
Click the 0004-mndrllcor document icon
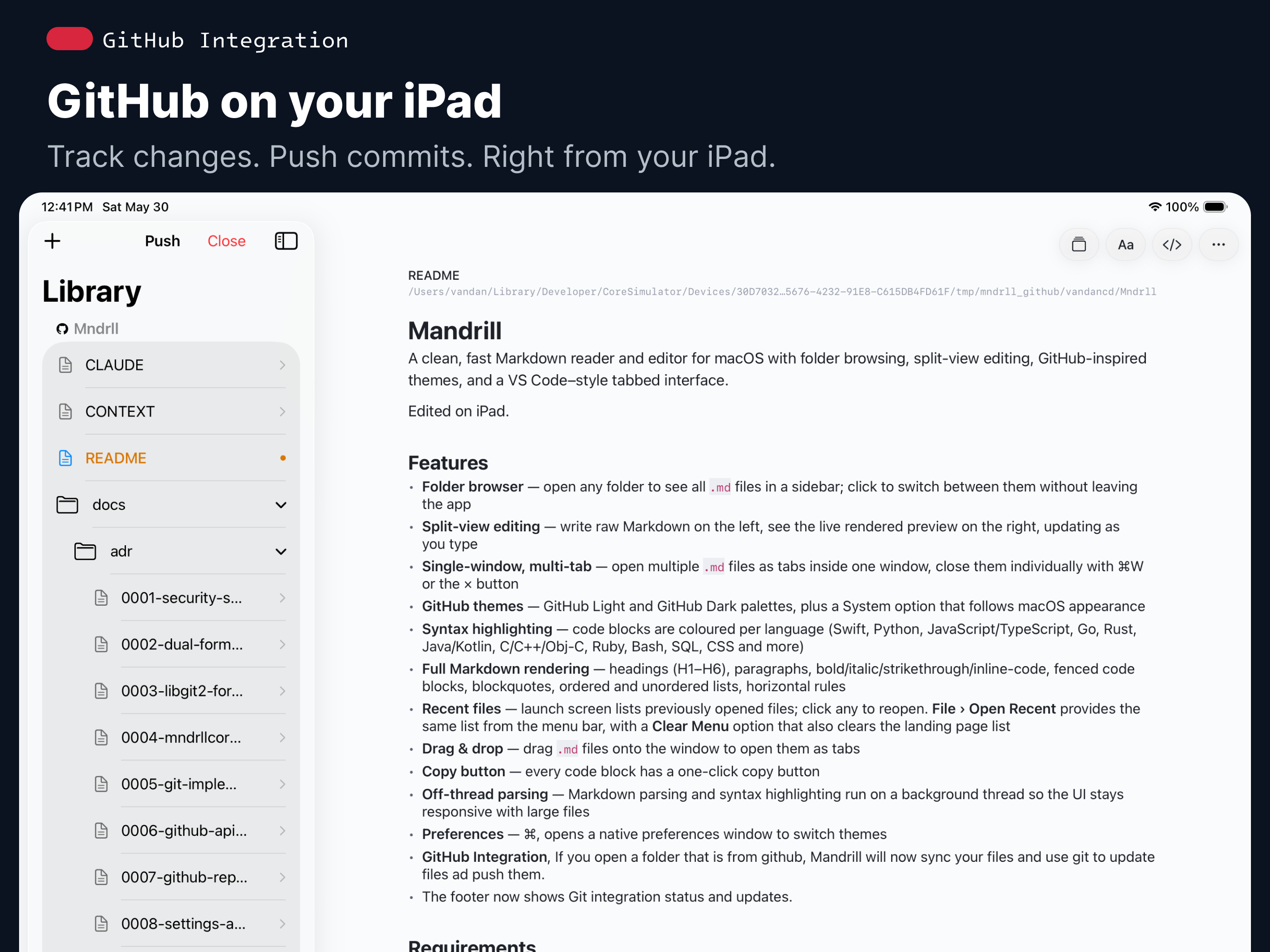click(101, 737)
